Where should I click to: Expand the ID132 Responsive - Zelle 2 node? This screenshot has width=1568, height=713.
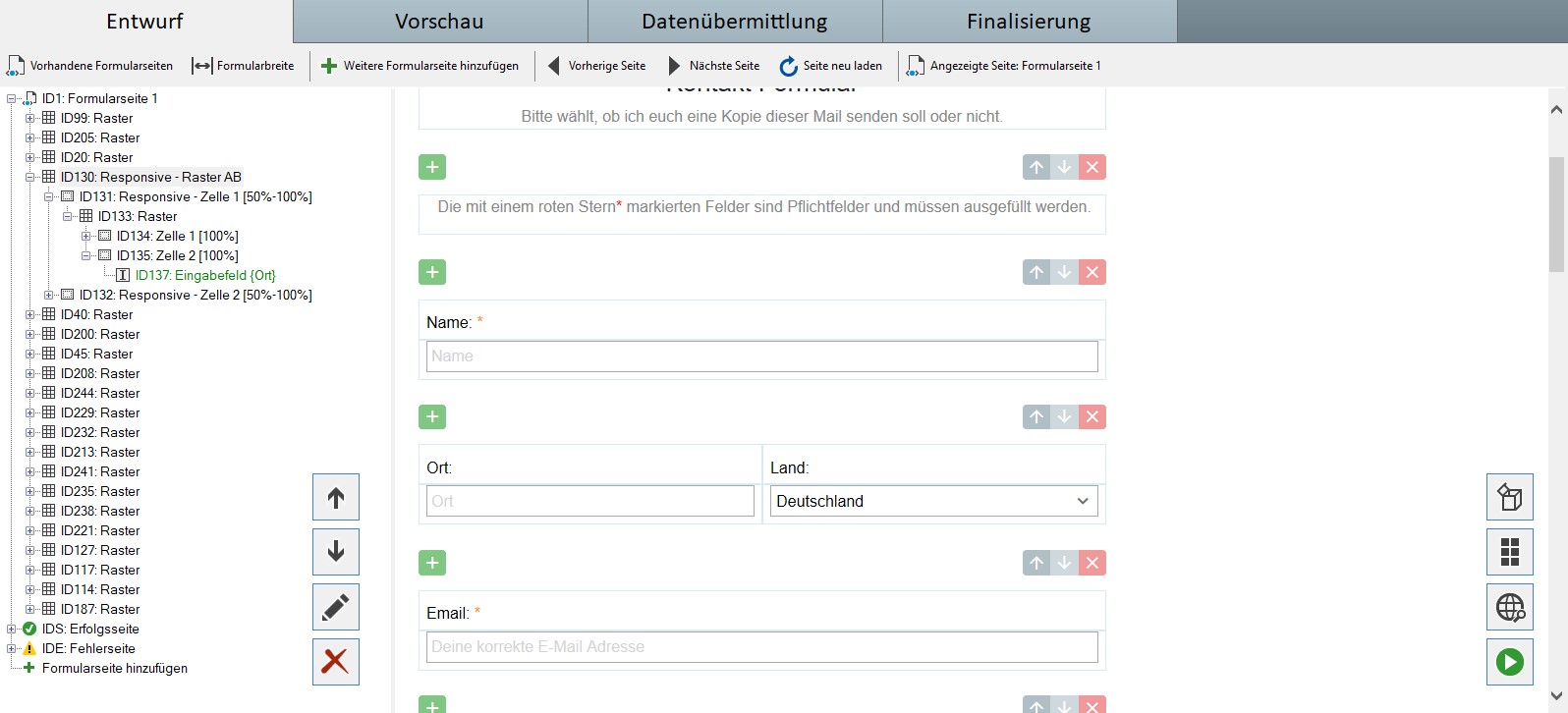[49, 295]
